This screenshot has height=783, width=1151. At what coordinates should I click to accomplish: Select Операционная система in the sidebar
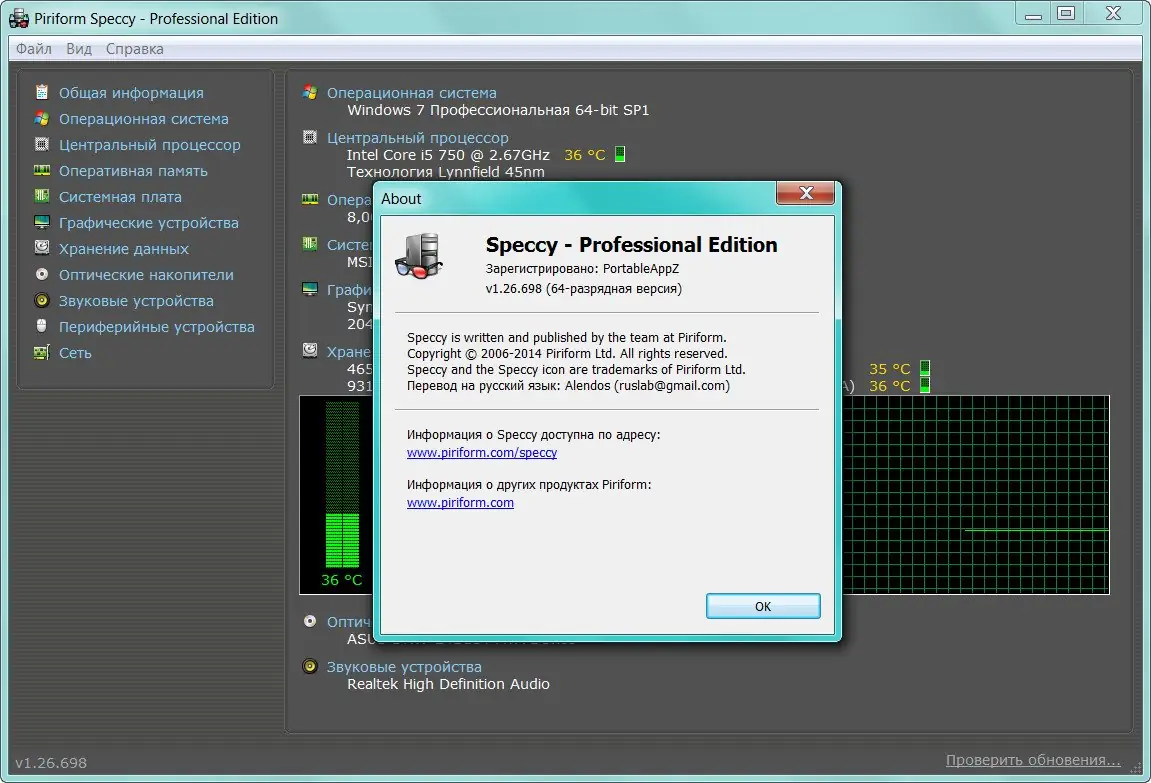tap(144, 119)
